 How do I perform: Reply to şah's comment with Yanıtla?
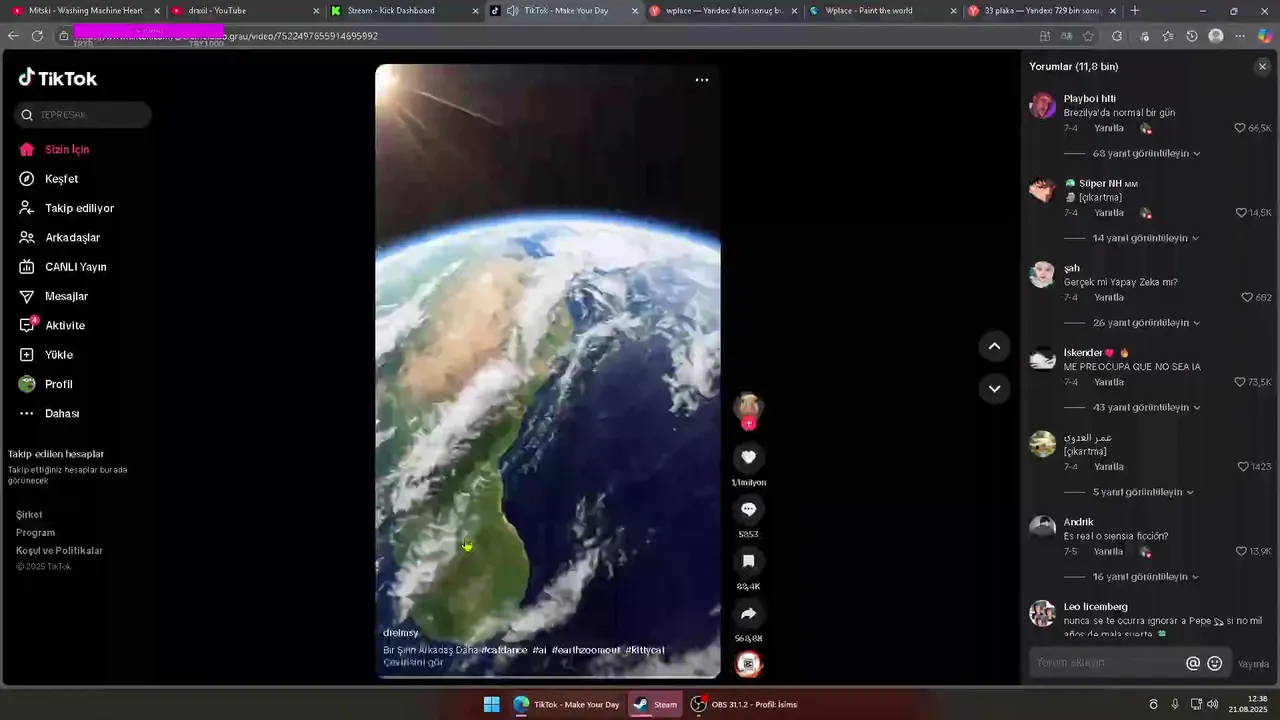pos(1108,297)
